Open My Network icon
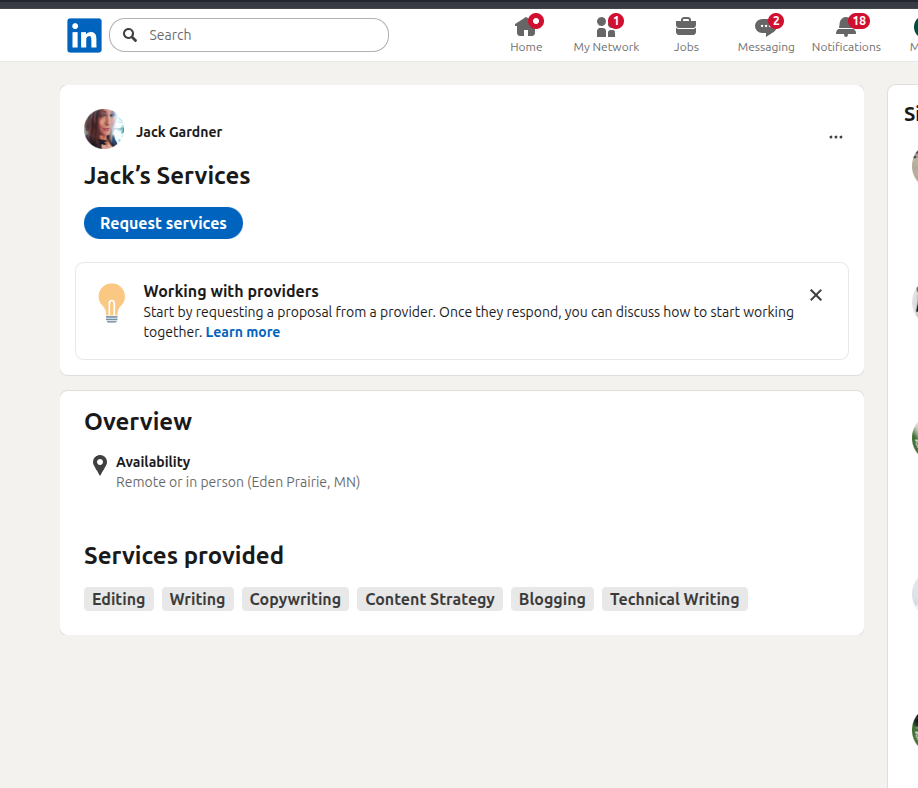 [605, 27]
